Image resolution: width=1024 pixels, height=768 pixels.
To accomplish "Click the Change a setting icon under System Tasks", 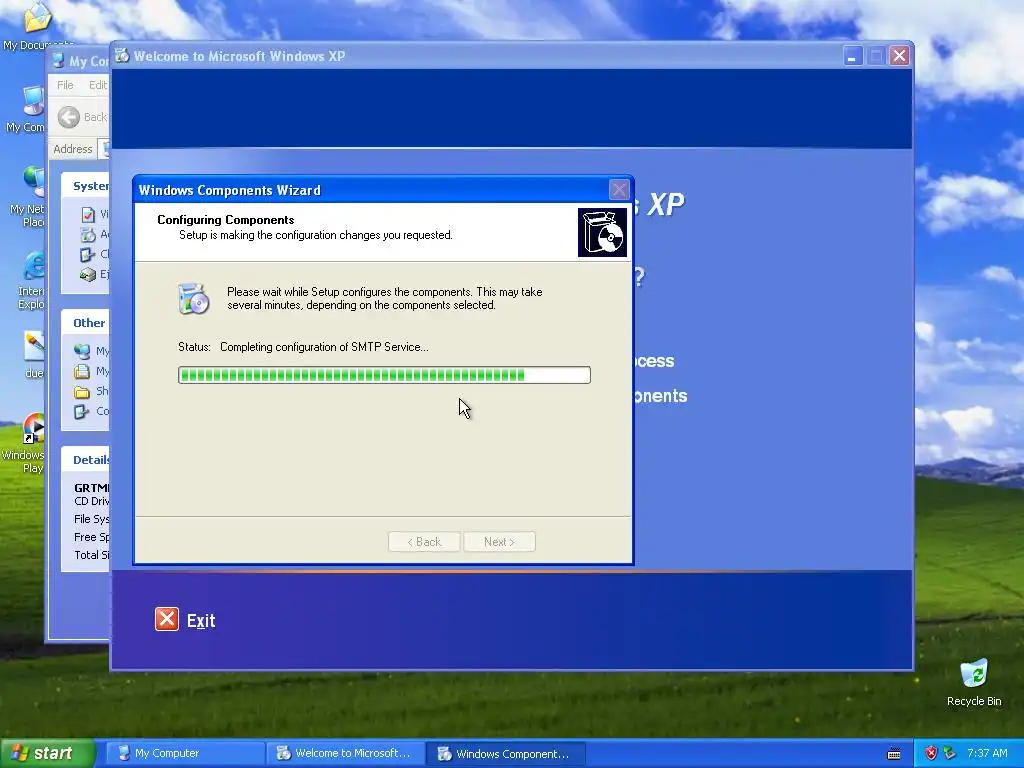I will [x=88, y=255].
